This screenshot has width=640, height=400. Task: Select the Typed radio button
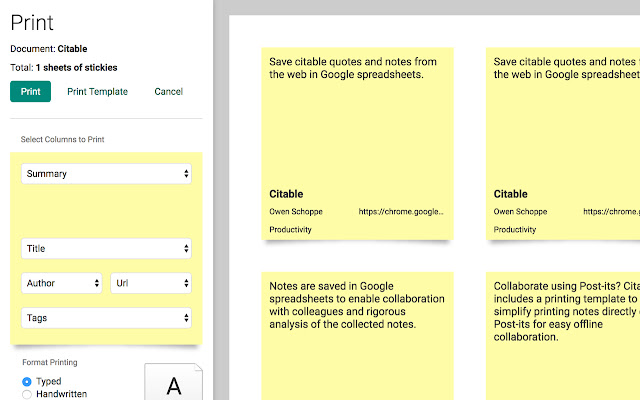[x=27, y=382]
